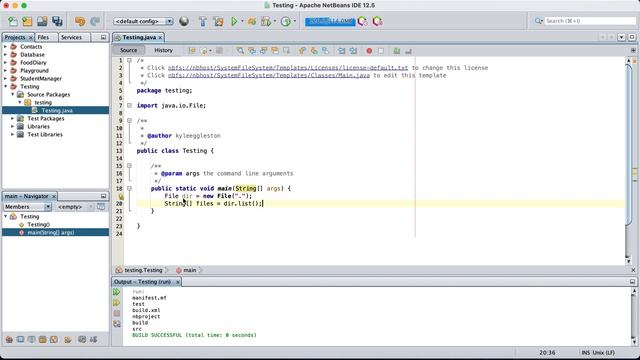This screenshot has width=640, height=360.
Task: Run the project with green play icon
Action: coord(234,21)
